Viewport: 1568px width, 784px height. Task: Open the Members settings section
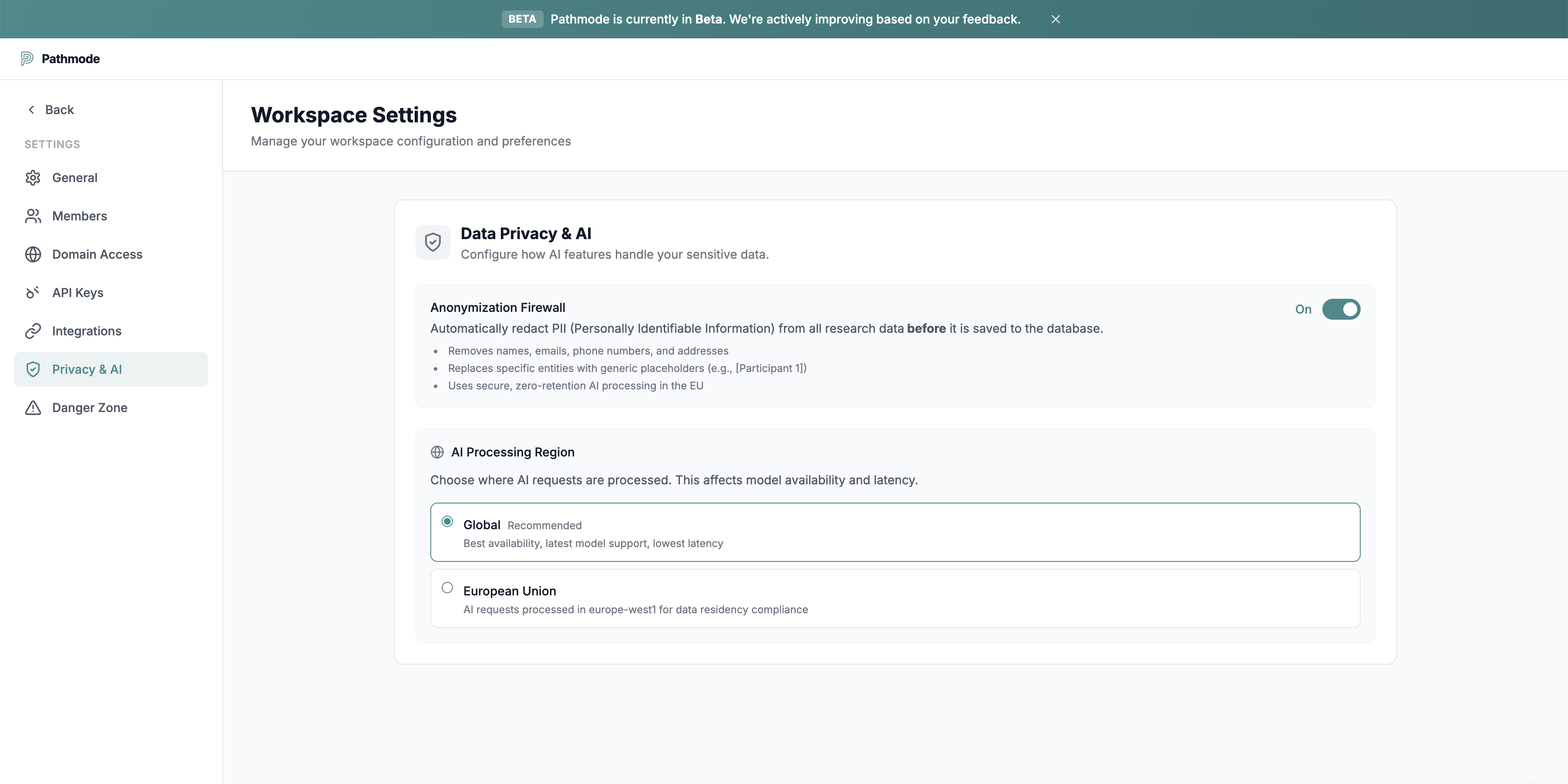click(80, 216)
